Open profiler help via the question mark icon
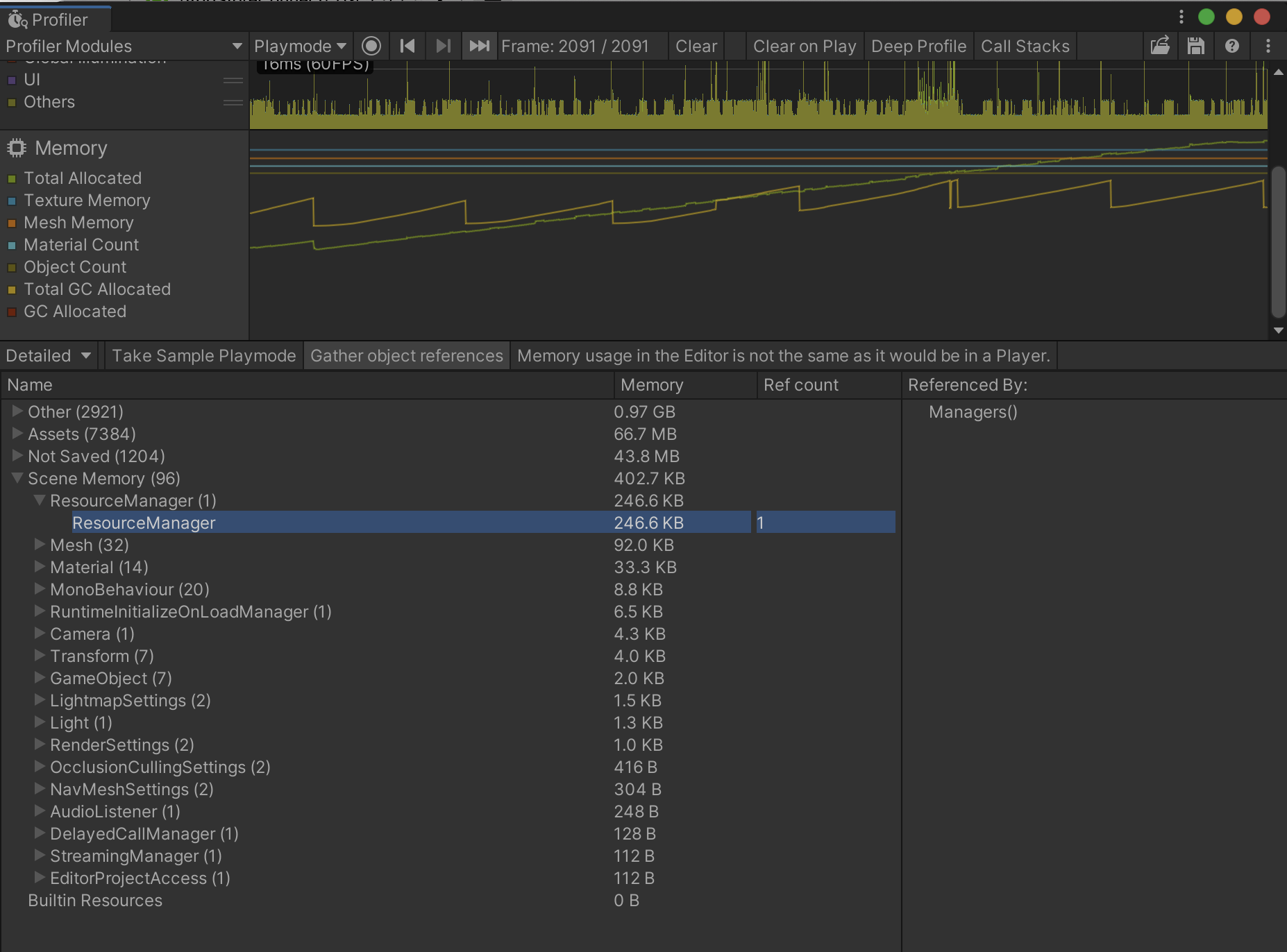 pos(1233,46)
